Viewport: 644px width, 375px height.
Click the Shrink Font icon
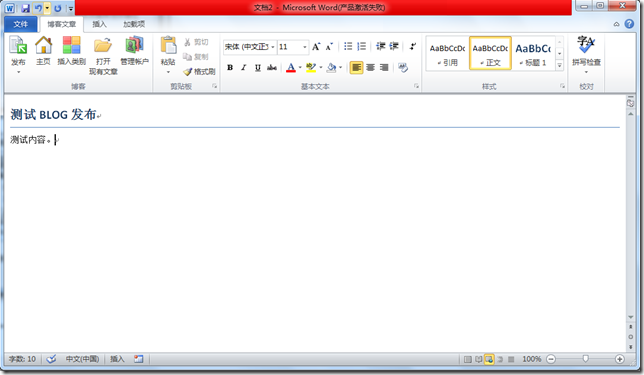tap(329, 46)
